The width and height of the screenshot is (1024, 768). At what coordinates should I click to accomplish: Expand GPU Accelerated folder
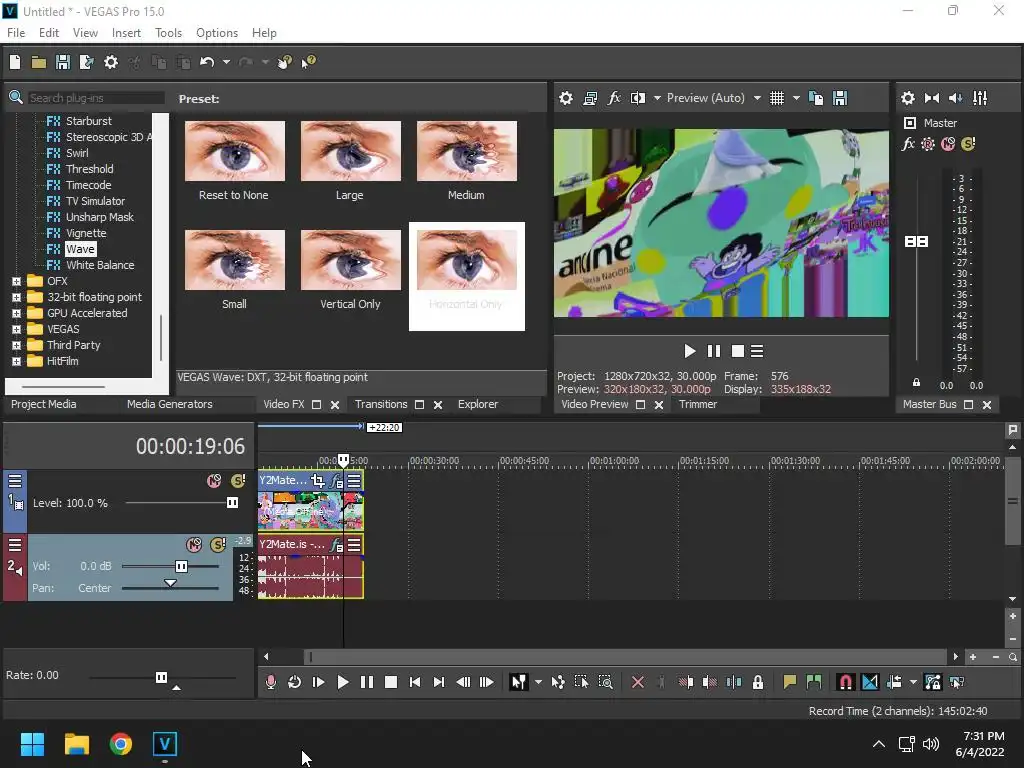pyautogui.click(x=16, y=313)
